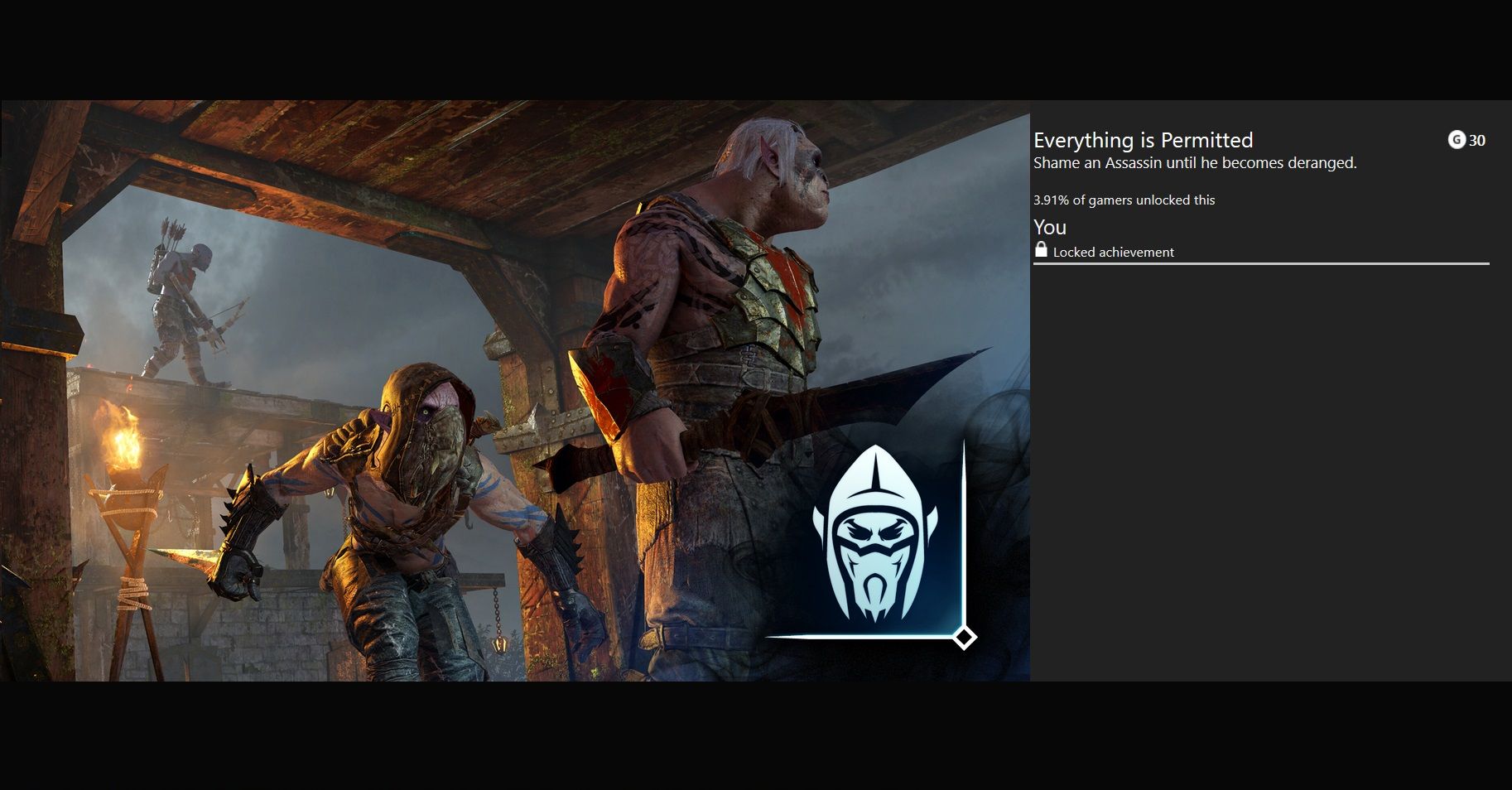Click the 'Locked achievement' status text

click(x=1113, y=253)
